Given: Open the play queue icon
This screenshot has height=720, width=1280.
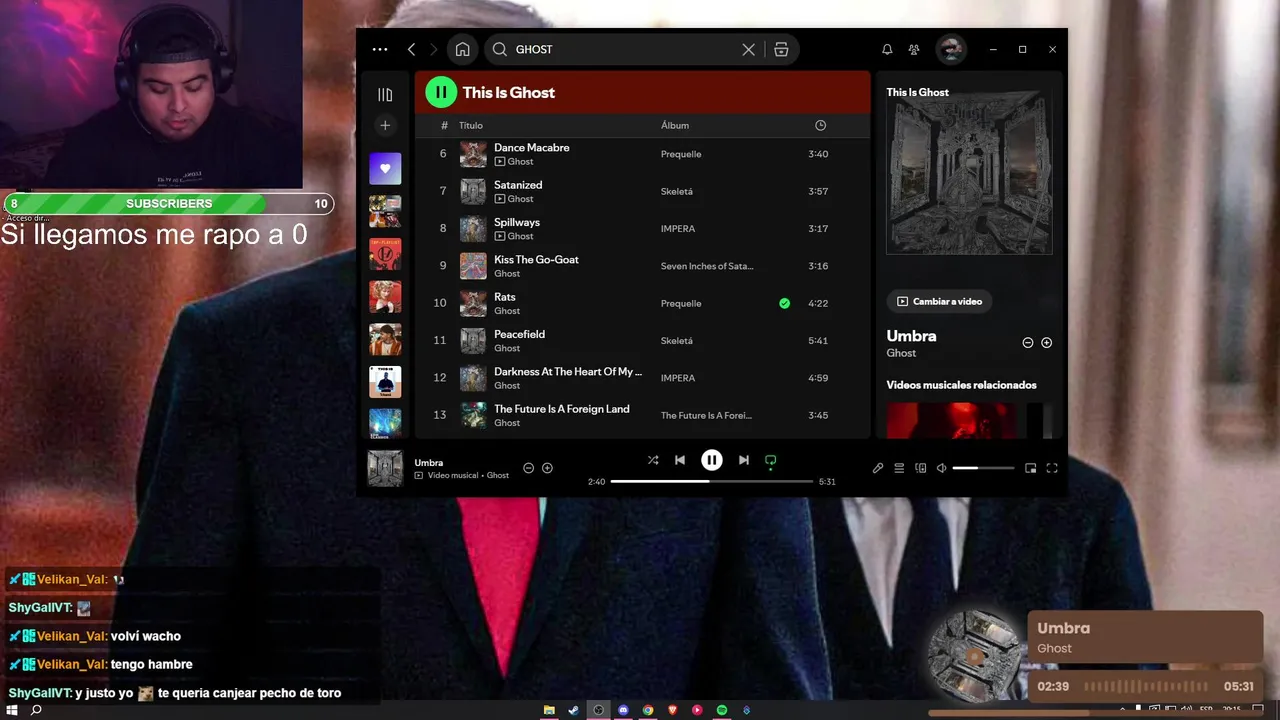Looking at the screenshot, I should (899, 468).
